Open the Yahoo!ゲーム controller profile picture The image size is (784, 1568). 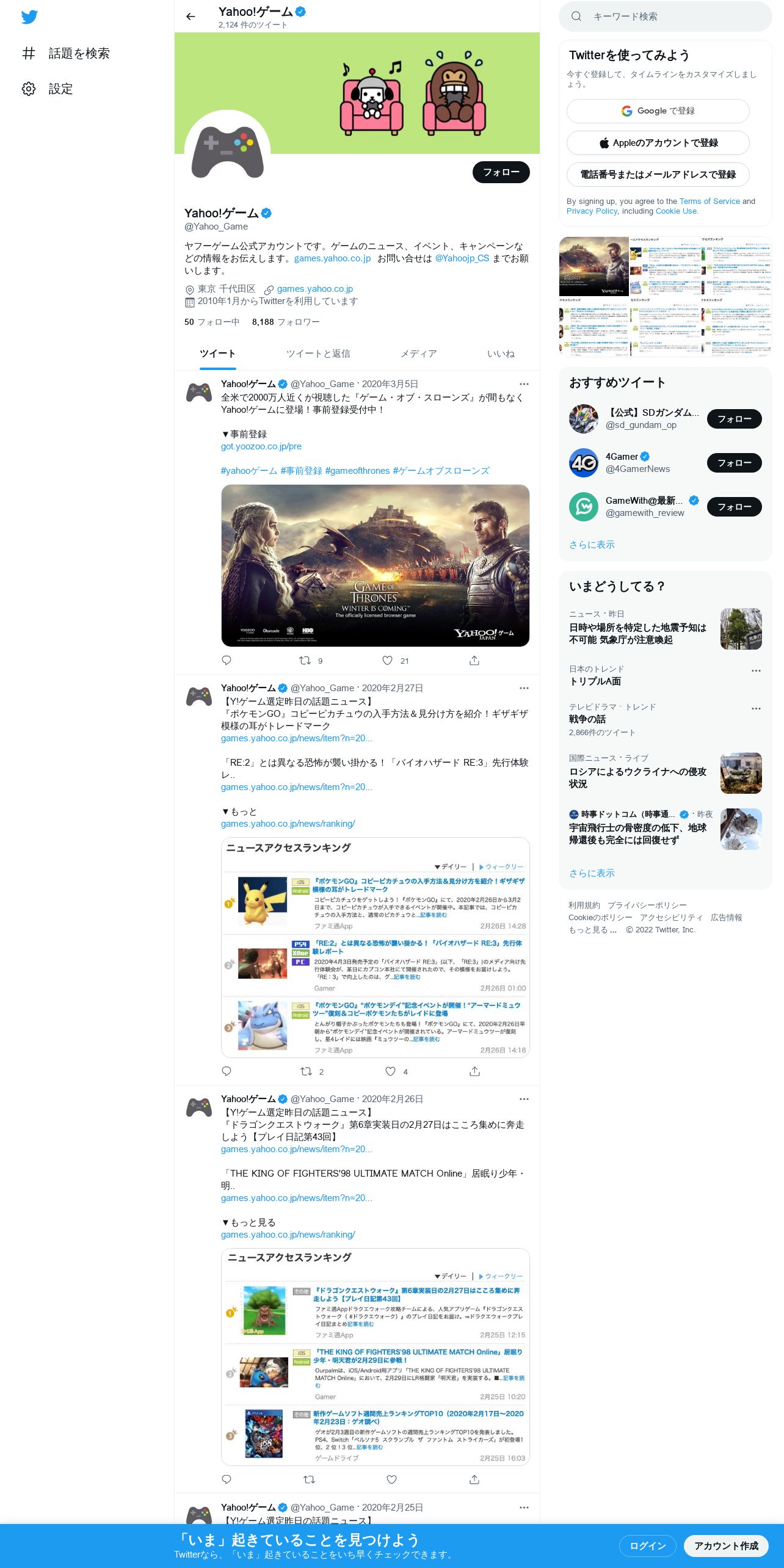[227, 153]
